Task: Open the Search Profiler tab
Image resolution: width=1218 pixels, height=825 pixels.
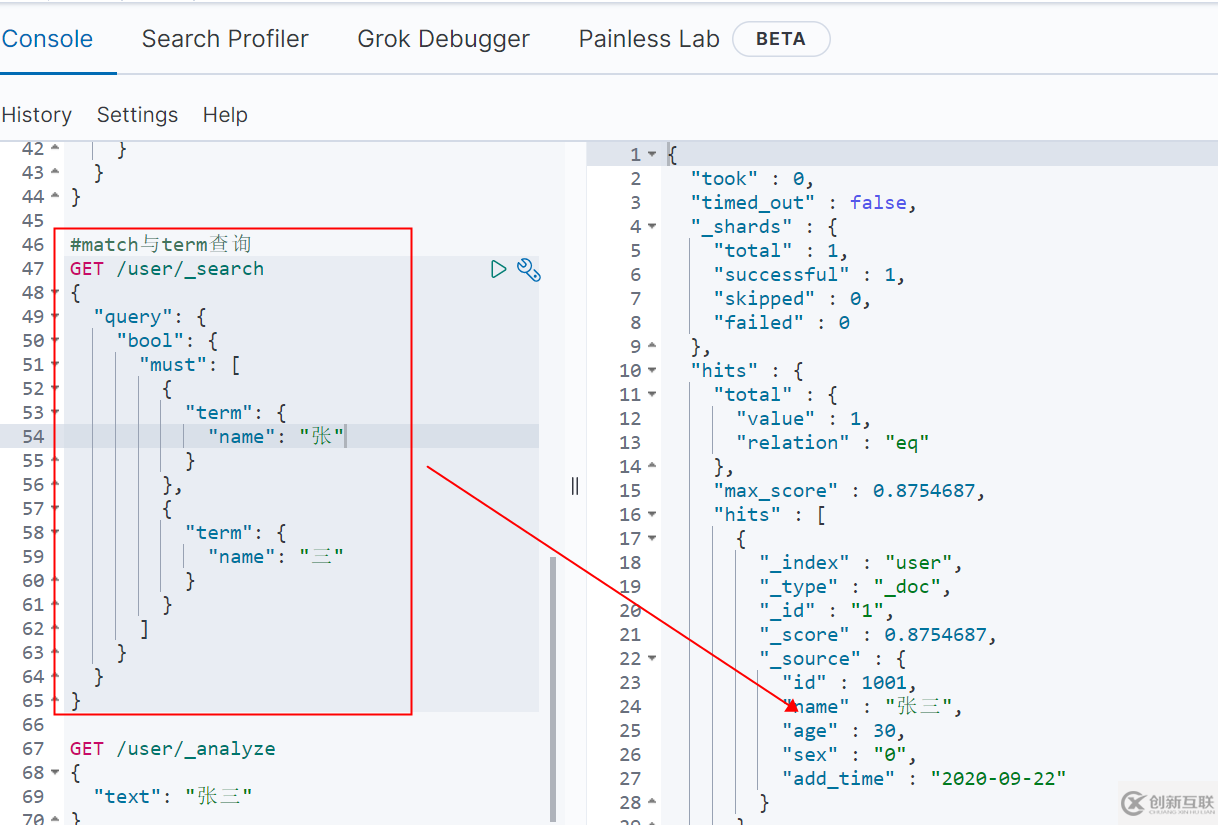Action: pyautogui.click(x=225, y=39)
